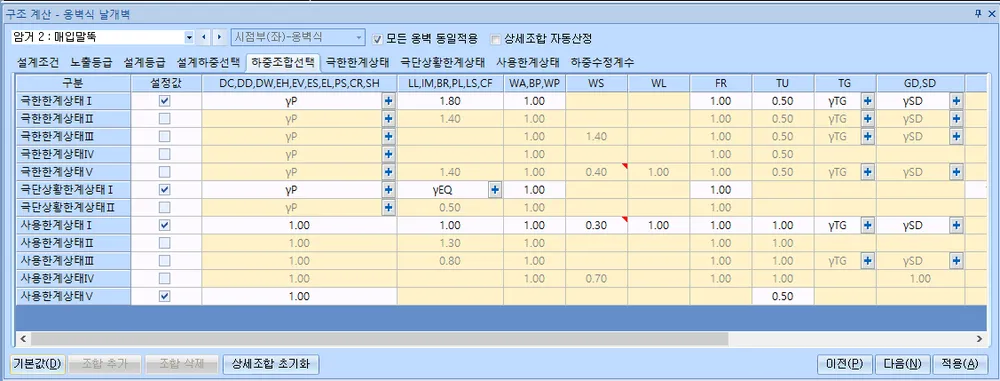Go to previous culvert with left arrow
The width and height of the screenshot is (1000, 381).
(x=204, y=38)
